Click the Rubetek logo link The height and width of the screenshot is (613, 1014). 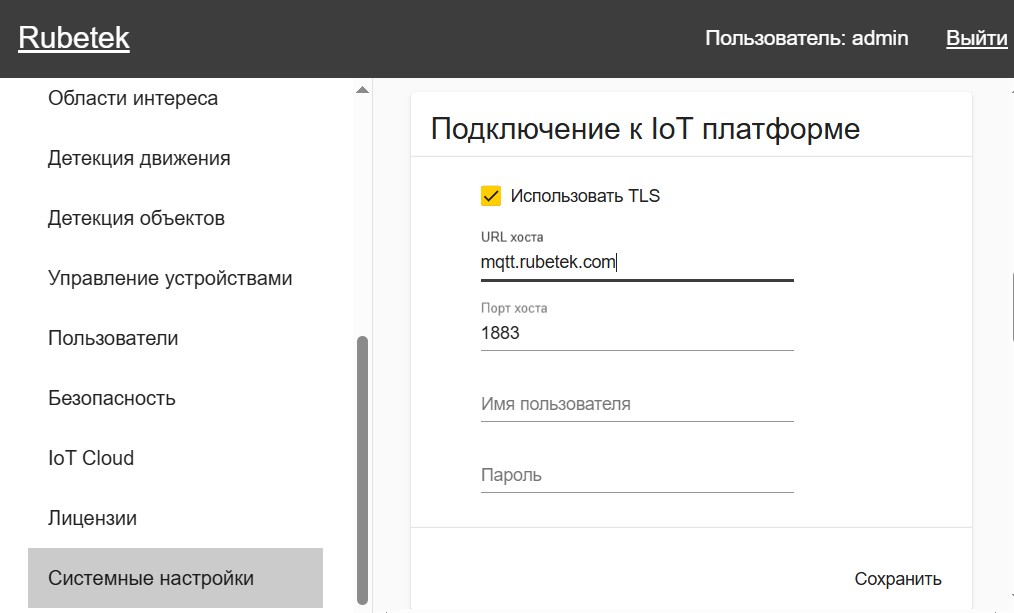(x=74, y=39)
